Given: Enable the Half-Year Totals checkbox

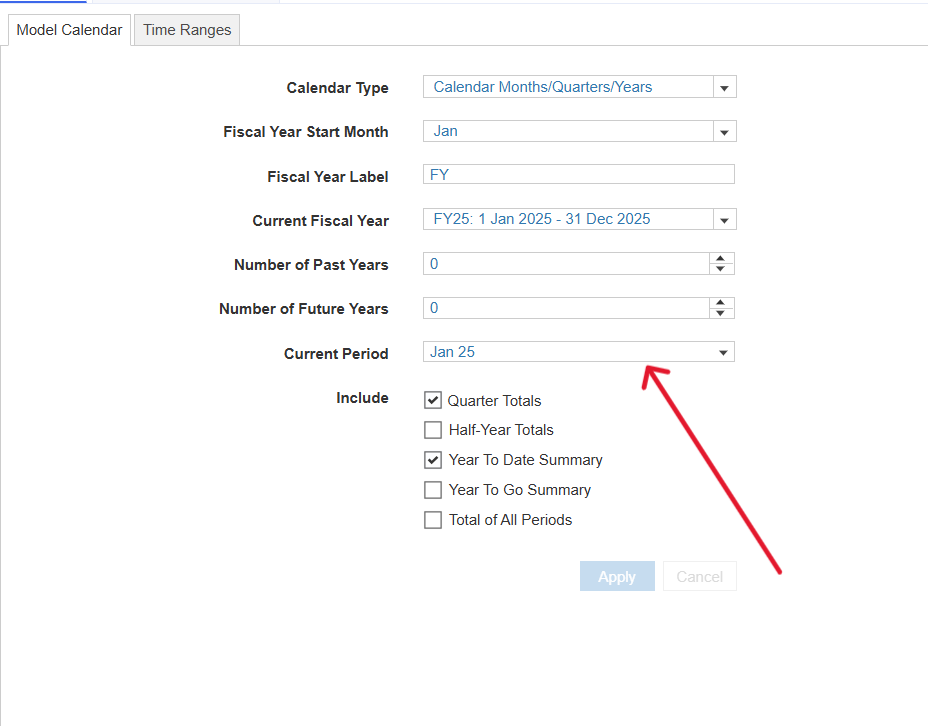Looking at the screenshot, I should (x=433, y=430).
